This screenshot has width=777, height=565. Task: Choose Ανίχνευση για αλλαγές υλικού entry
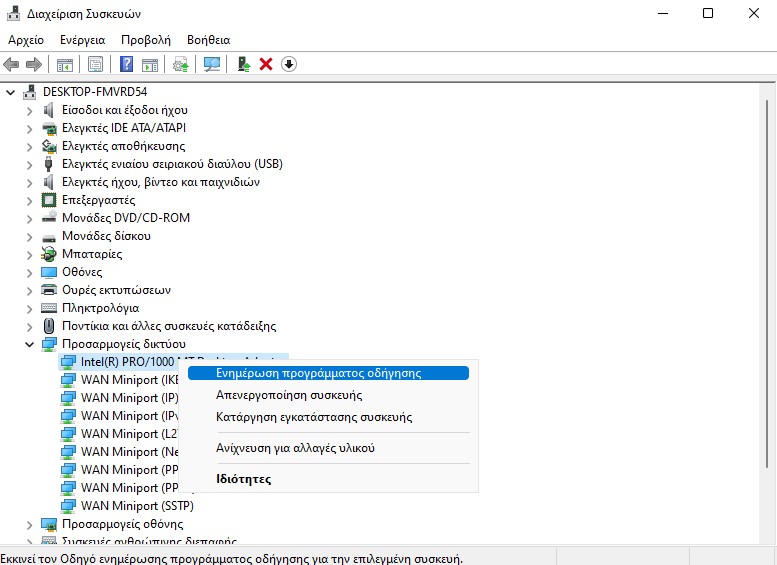[x=328, y=448]
